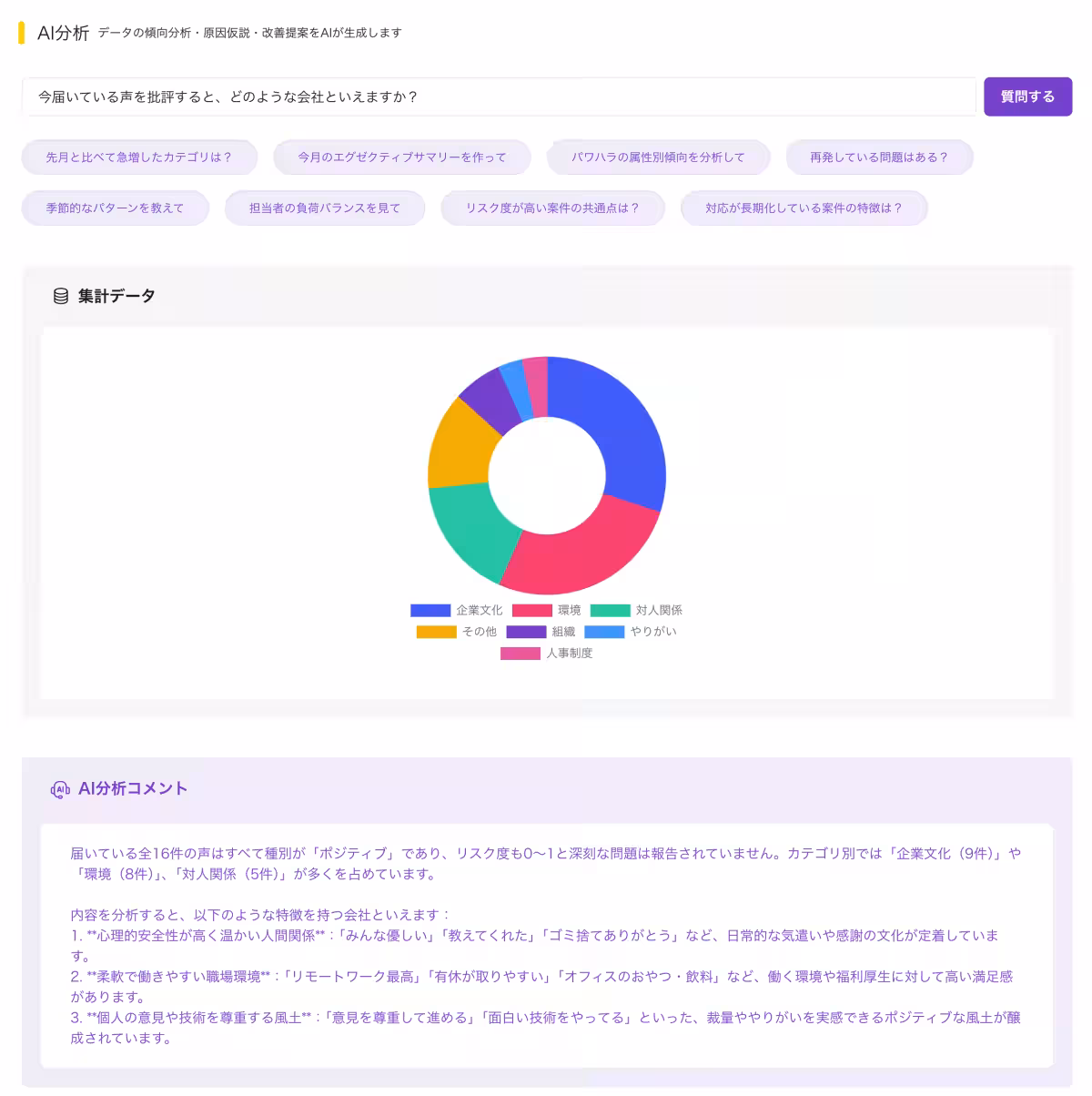Pick the 季節的なパターンを教えて suggestion
The height and width of the screenshot is (1096, 1092).
[116, 208]
